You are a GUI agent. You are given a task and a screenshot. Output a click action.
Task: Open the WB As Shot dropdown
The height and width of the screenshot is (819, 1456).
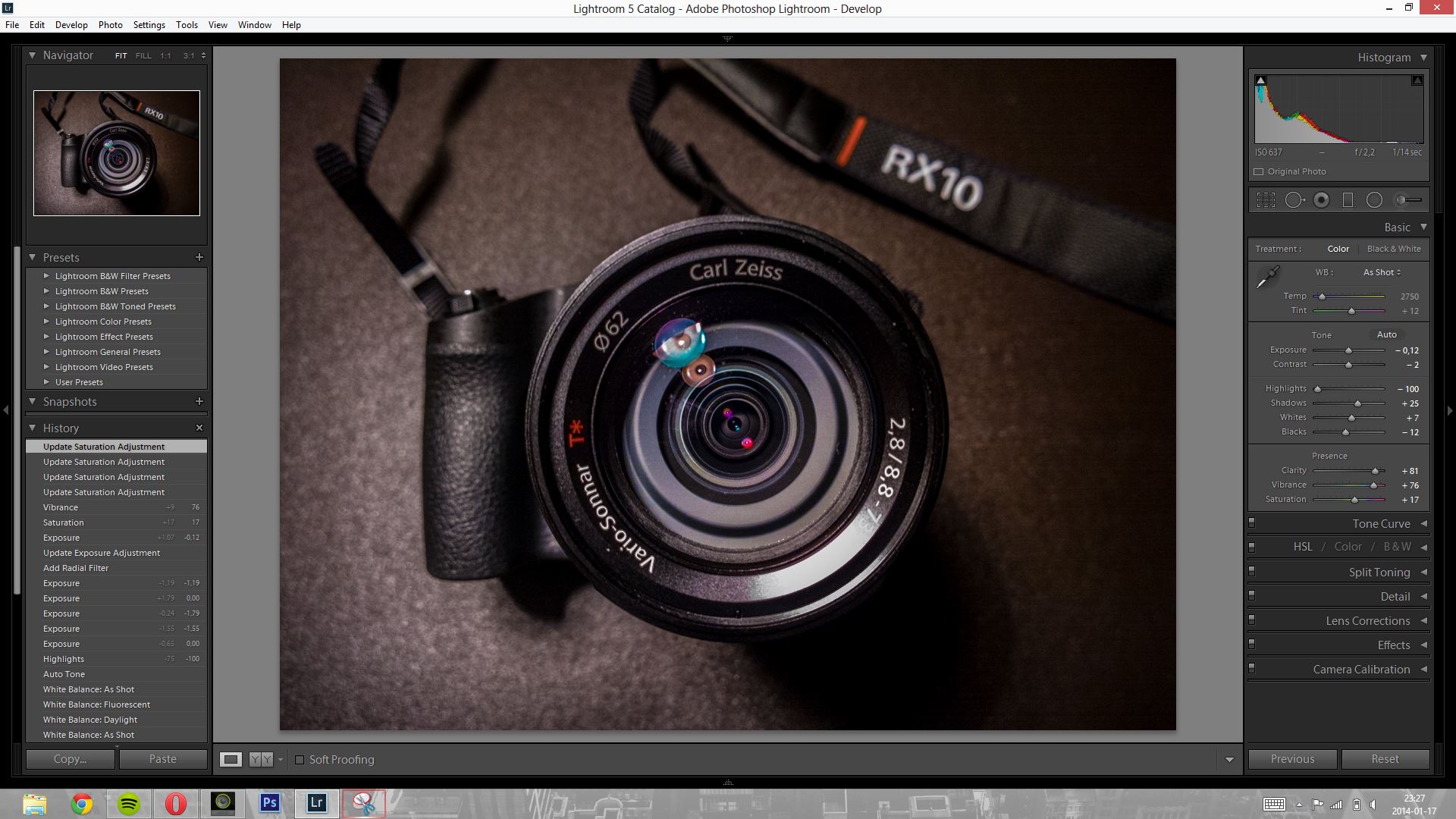coord(1382,272)
